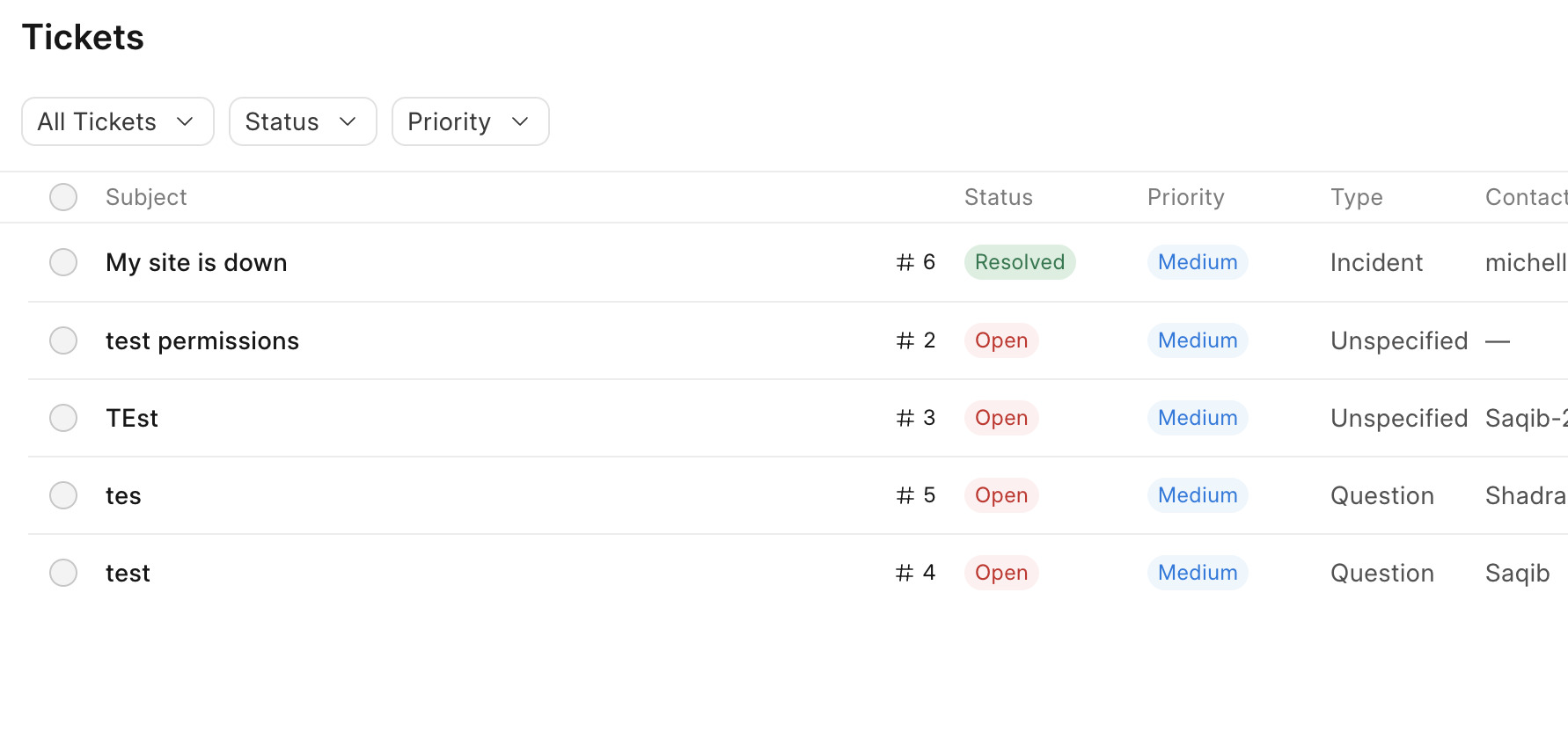Sort by the Subject column header
1568x739 pixels.
tap(146, 197)
